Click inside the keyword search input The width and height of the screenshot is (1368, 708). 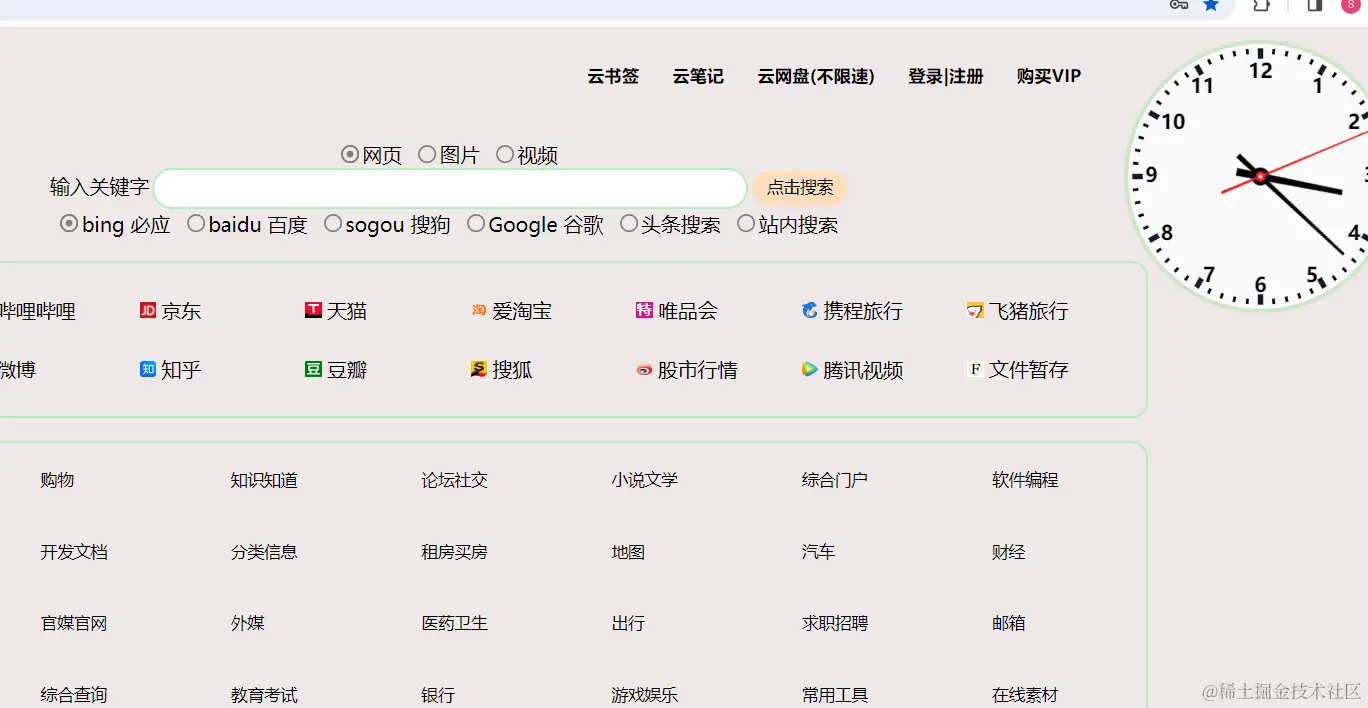tap(450, 188)
